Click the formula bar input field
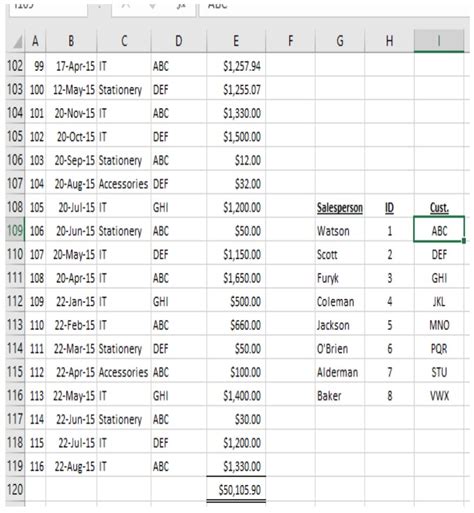Screen dimensions: 474x513 pyautogui.click(x=334, y=7)
